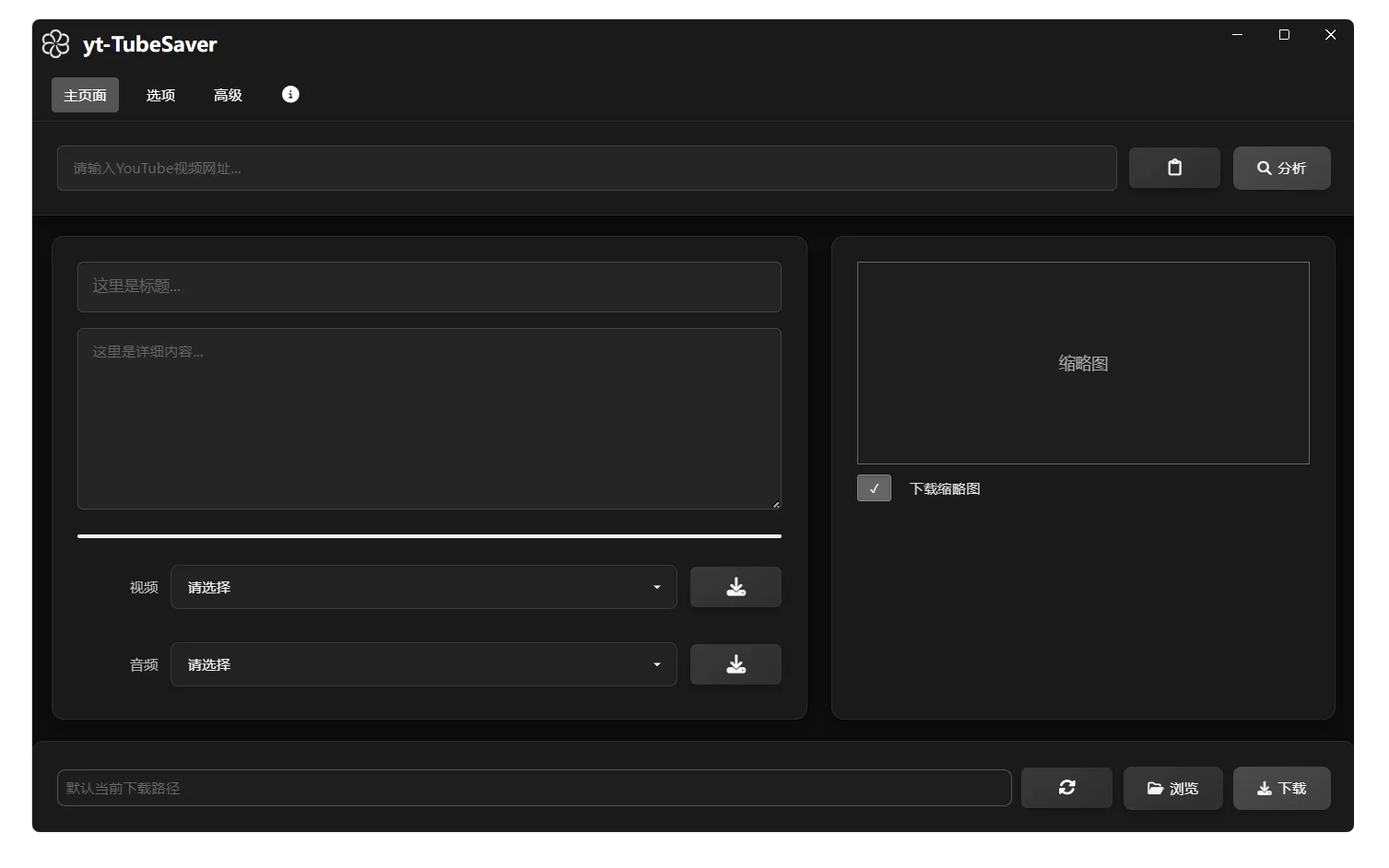Switch to the 主页面 tab
Screen dimensions: 1389x868
(x=85, y=95)
